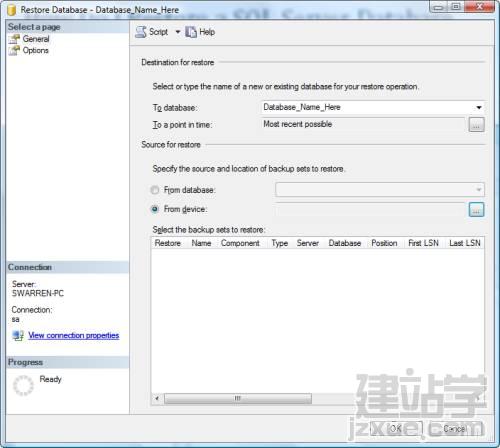Open View connection properties link
The height and width of the screenshot is (448, 500).
(74, 335)
